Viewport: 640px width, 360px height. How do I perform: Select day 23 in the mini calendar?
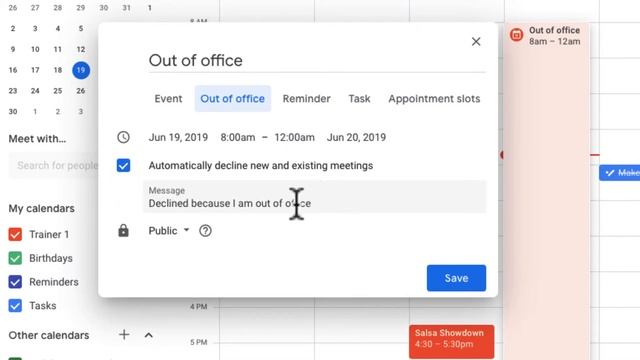[13, 91]
